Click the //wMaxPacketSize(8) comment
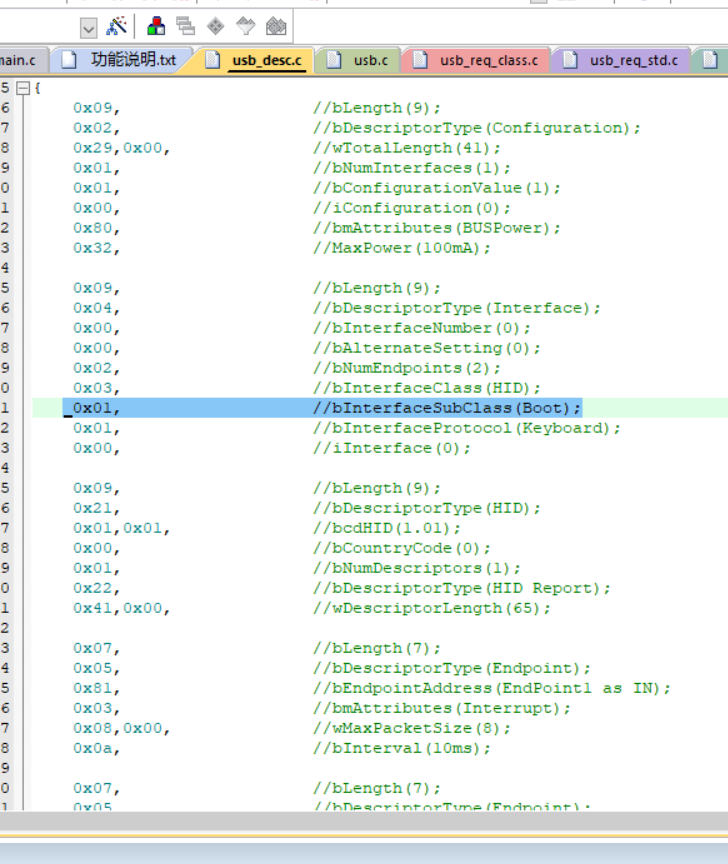The width and height of the screenshot is (728, 864). pos(412,728)
